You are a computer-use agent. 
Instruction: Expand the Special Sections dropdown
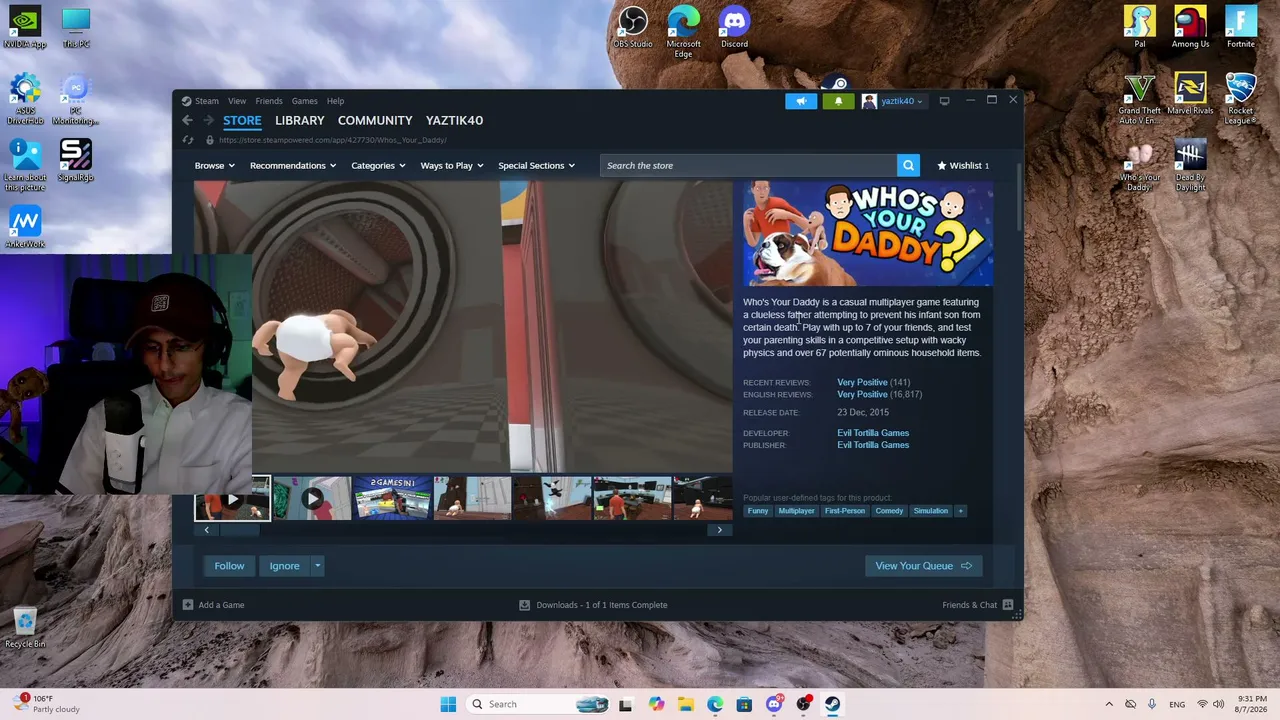click(x=537, y=166)
